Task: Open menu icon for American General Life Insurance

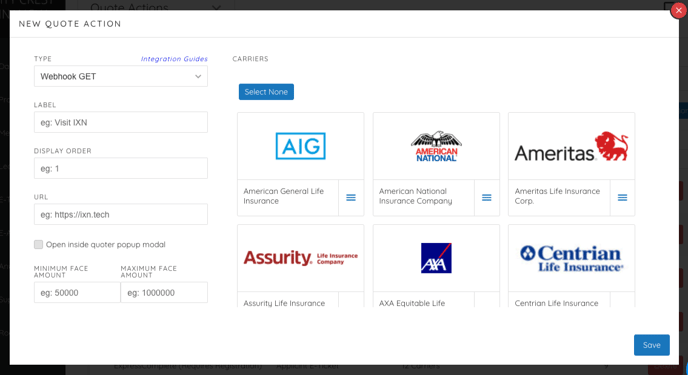Action: [x=351, y=198]
